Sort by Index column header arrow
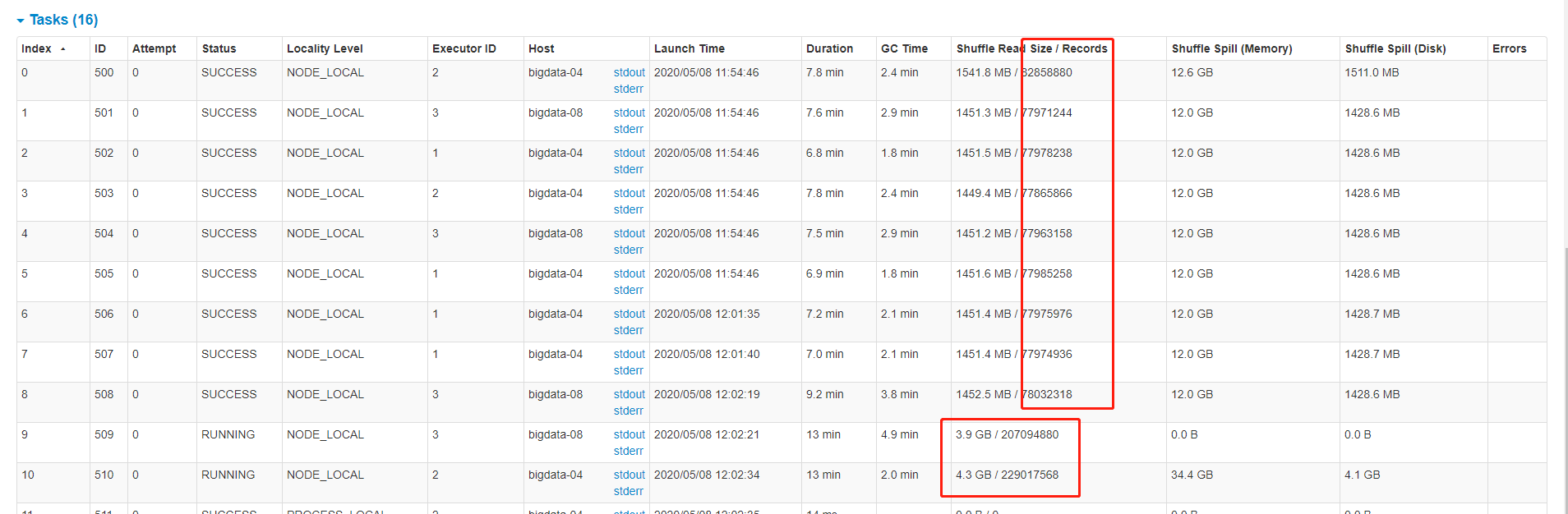 coord(63,49)
